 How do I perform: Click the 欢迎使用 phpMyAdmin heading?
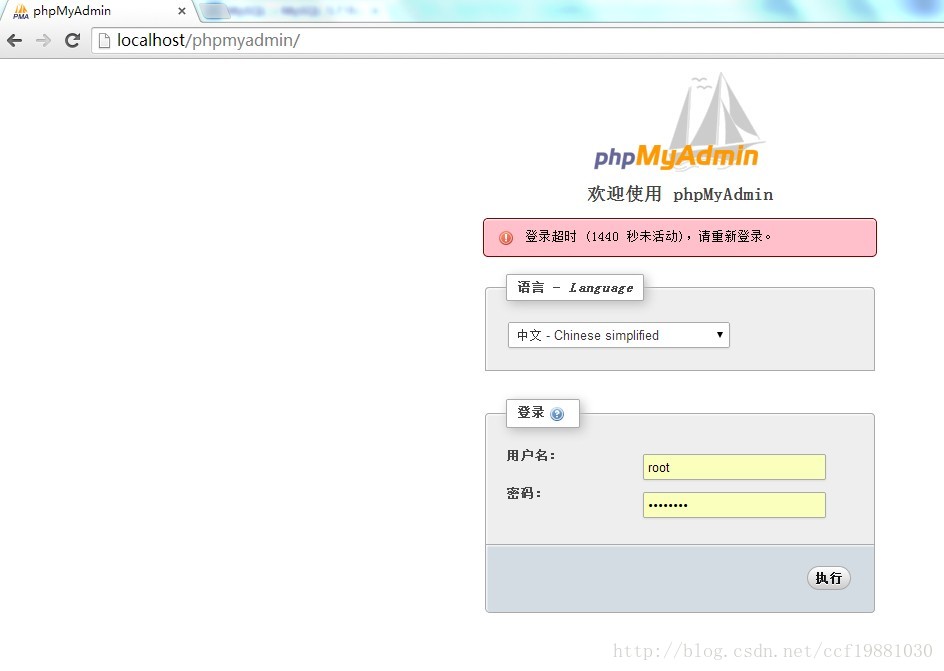[680, 194]
